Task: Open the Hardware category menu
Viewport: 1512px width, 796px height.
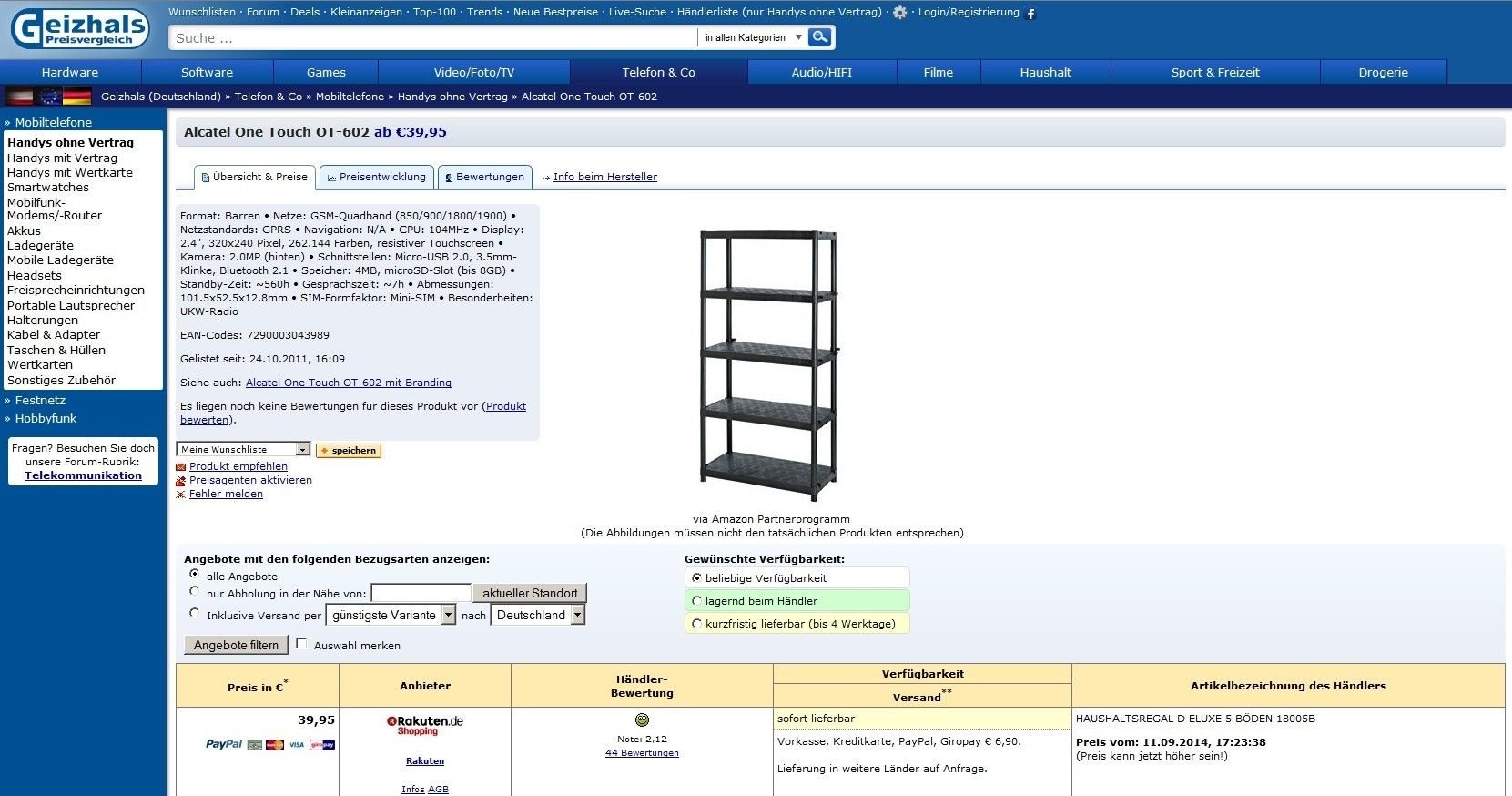Action: click(x=70, y=72)
